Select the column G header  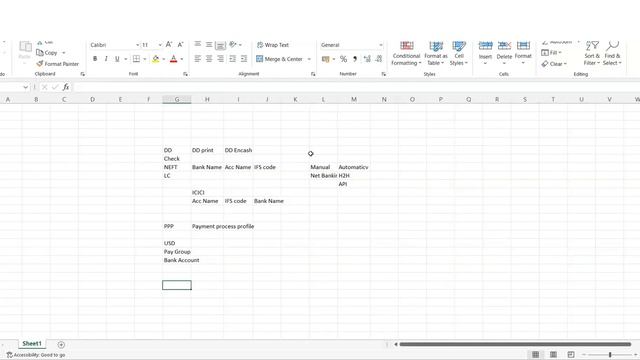pos(177,99)
